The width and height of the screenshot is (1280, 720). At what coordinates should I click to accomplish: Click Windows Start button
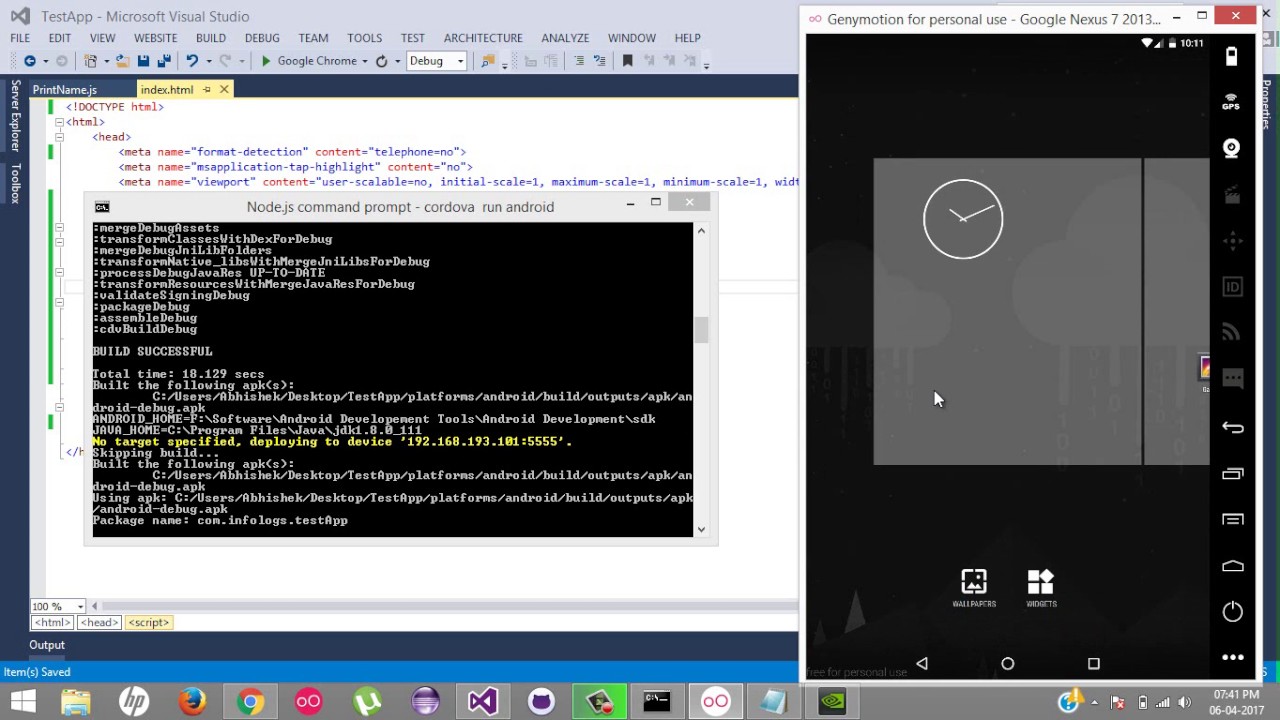pyautogui.click(x=22, y=701)
